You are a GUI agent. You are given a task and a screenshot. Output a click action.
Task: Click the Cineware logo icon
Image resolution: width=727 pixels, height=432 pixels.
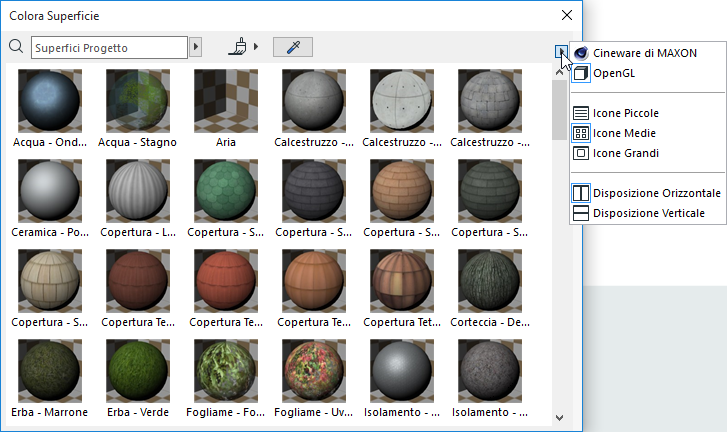(x=581, y=53)
